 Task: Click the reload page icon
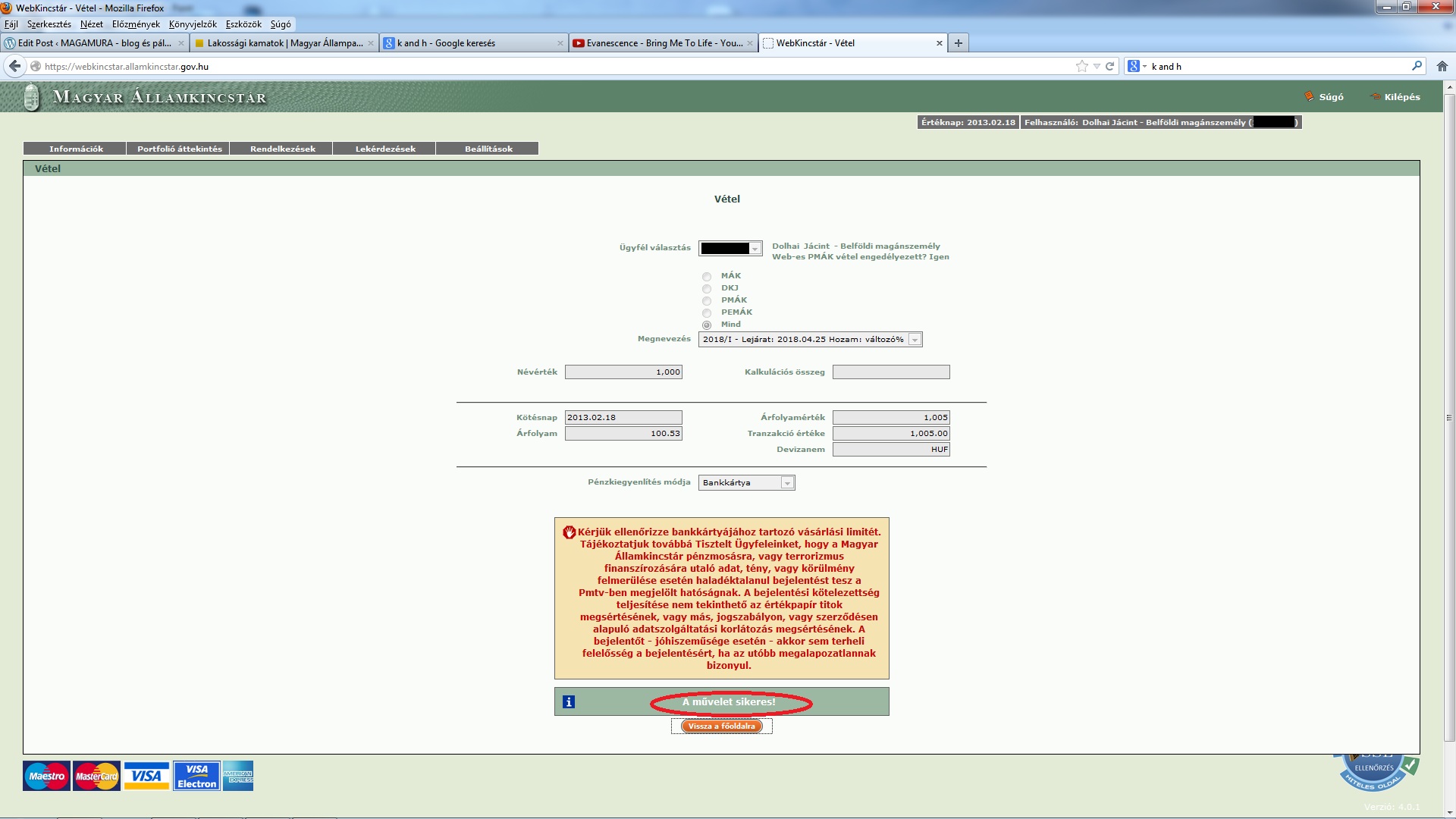point(1109,66)
